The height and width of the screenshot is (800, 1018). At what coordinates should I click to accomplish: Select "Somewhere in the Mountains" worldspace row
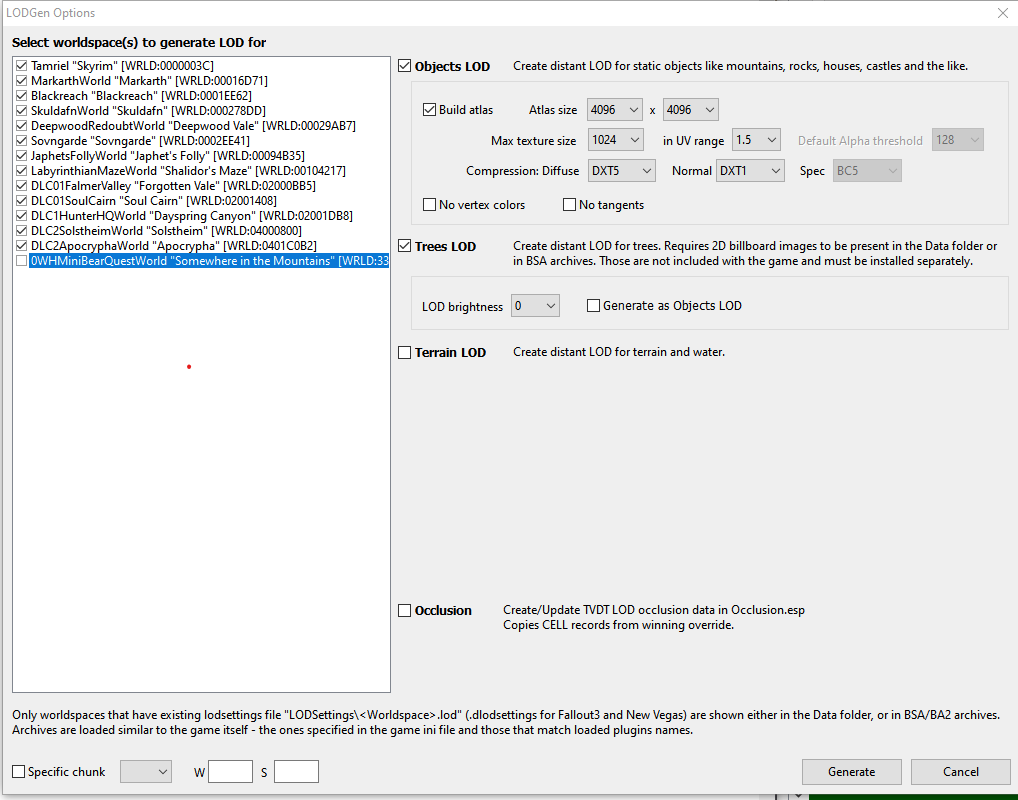coord(209,260)
